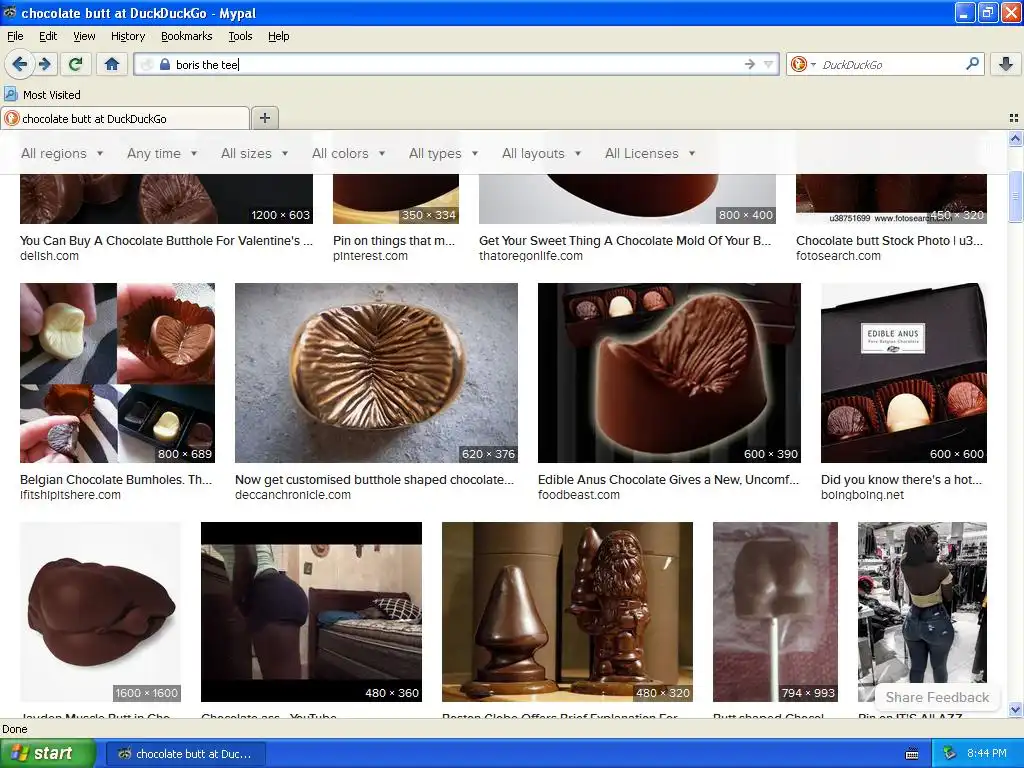Click the padlock site security icon
The width and height of the screenshot is (1024, 768).
click(x=165, y=64)
